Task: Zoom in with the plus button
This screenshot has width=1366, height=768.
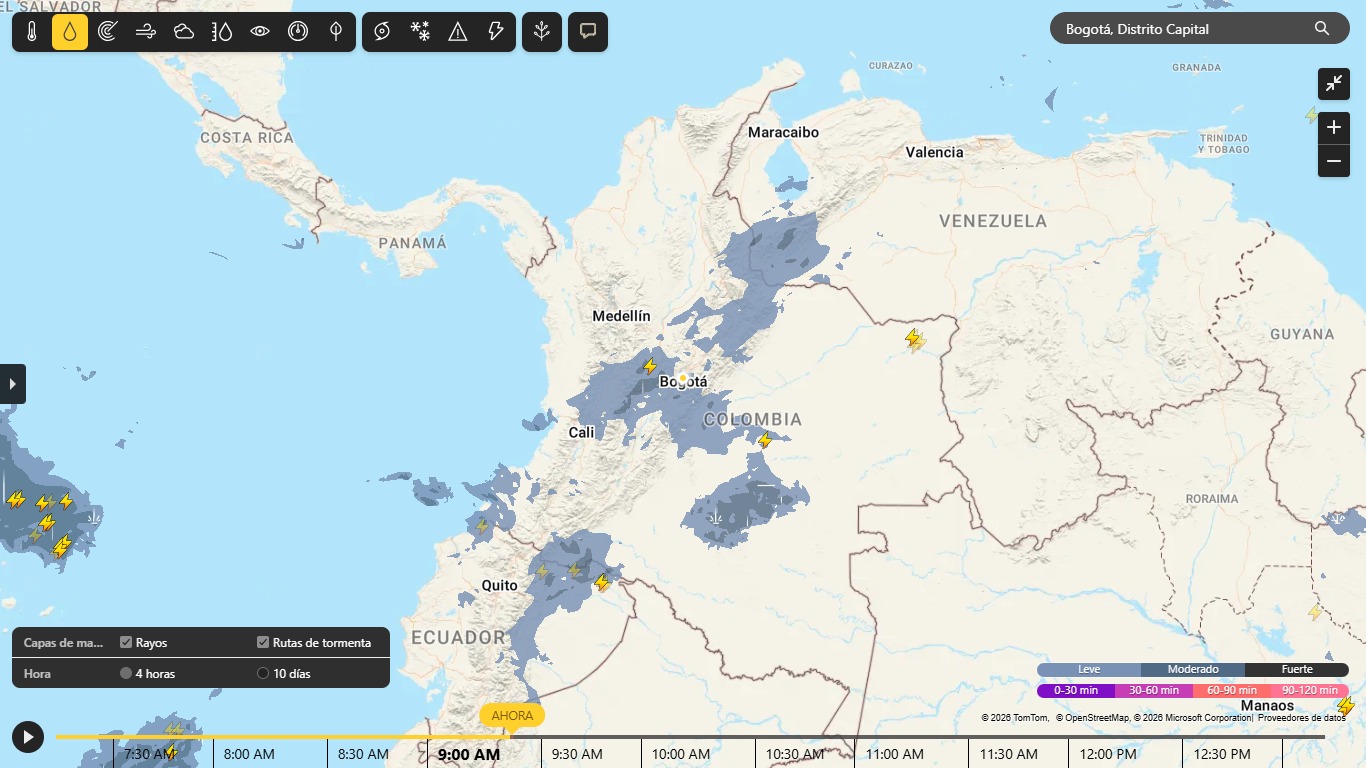Action: (1334, 128)
